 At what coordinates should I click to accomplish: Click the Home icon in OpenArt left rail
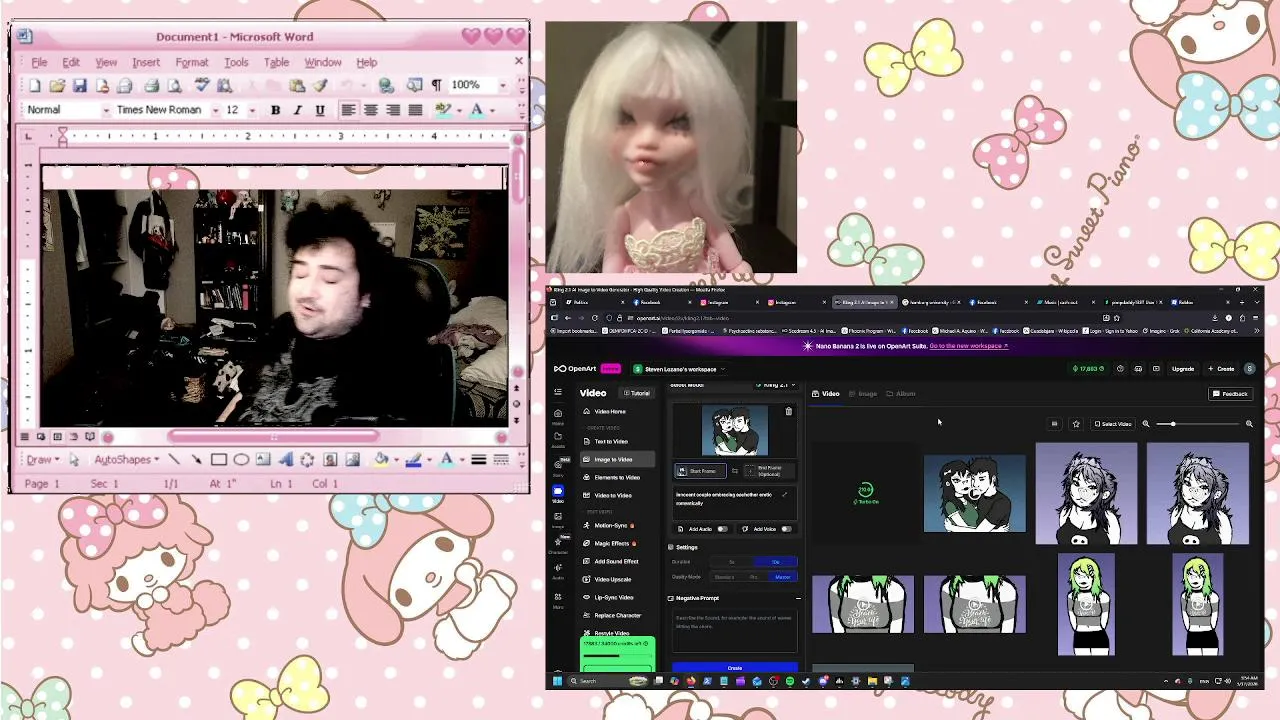pyautogui.click(x=558, y=415)
